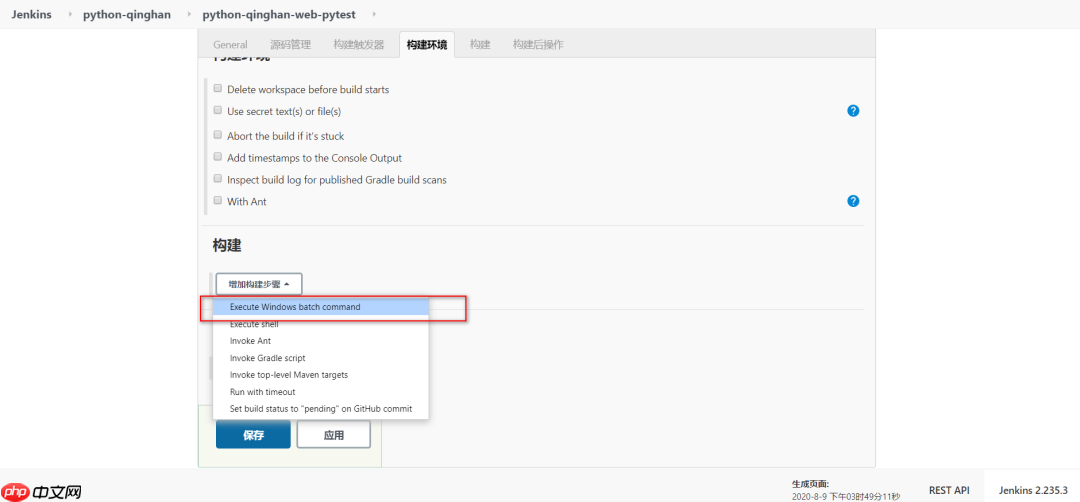This screenshot has height=502, width=1080.
Task: Enable Add timestamps to the Console Output
Action: point(218,157)
